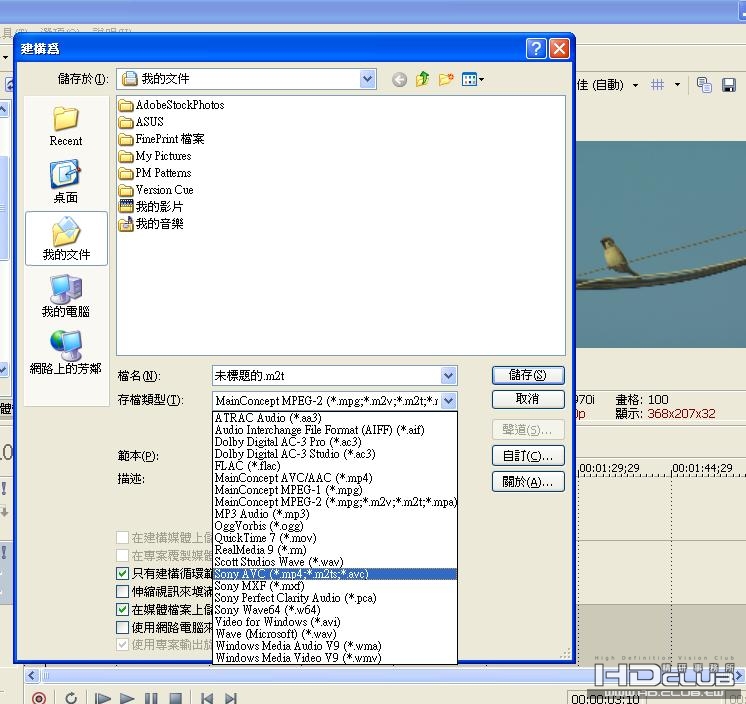Toggle the 伸縮視訊 checkbox
746x704 pixels.
122,591
